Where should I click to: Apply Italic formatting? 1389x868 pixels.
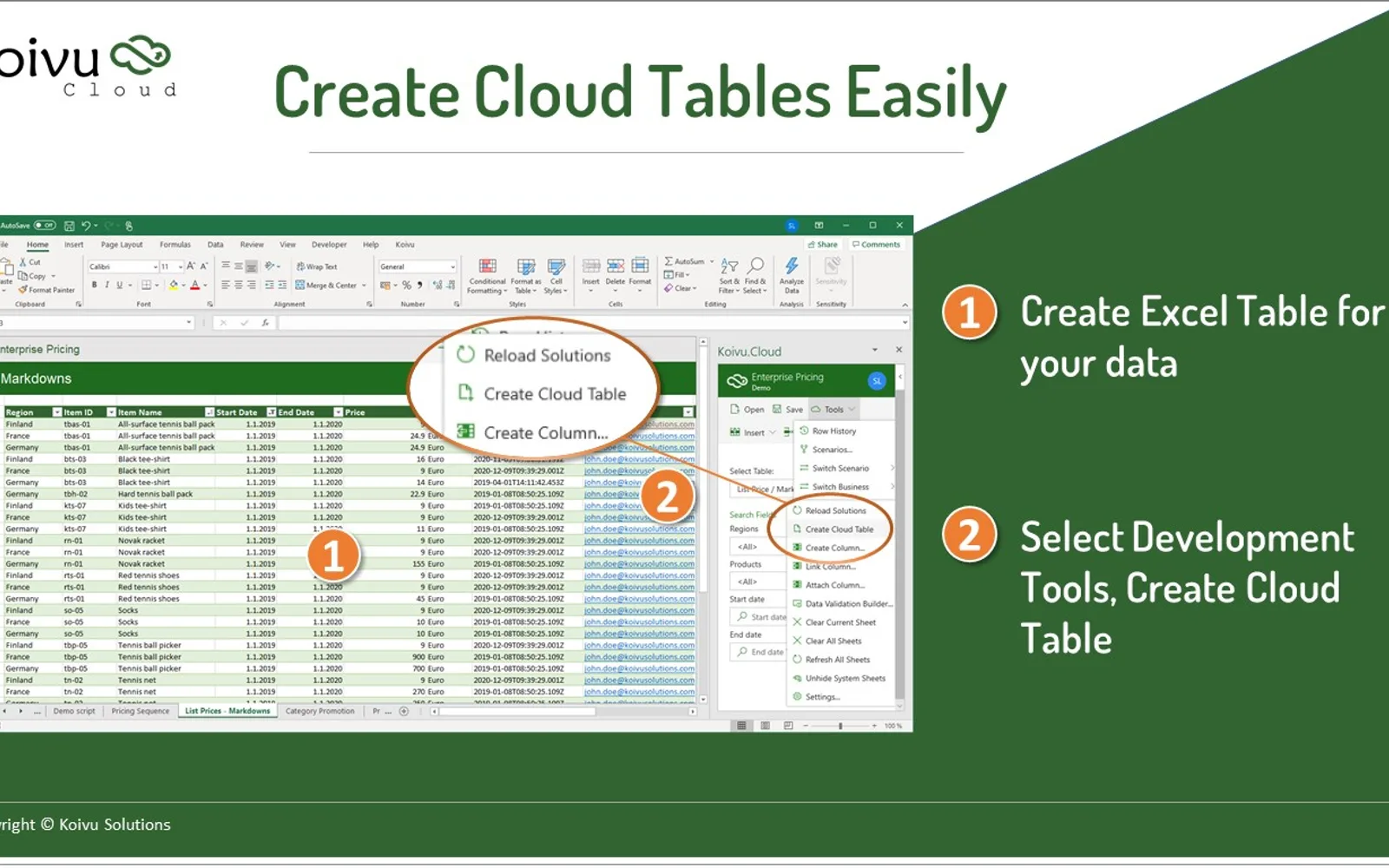click(107, 285)
